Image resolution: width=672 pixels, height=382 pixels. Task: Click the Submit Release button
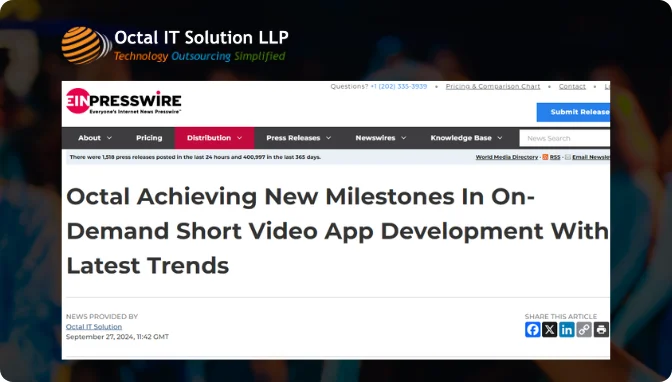[x=573, y=112]
